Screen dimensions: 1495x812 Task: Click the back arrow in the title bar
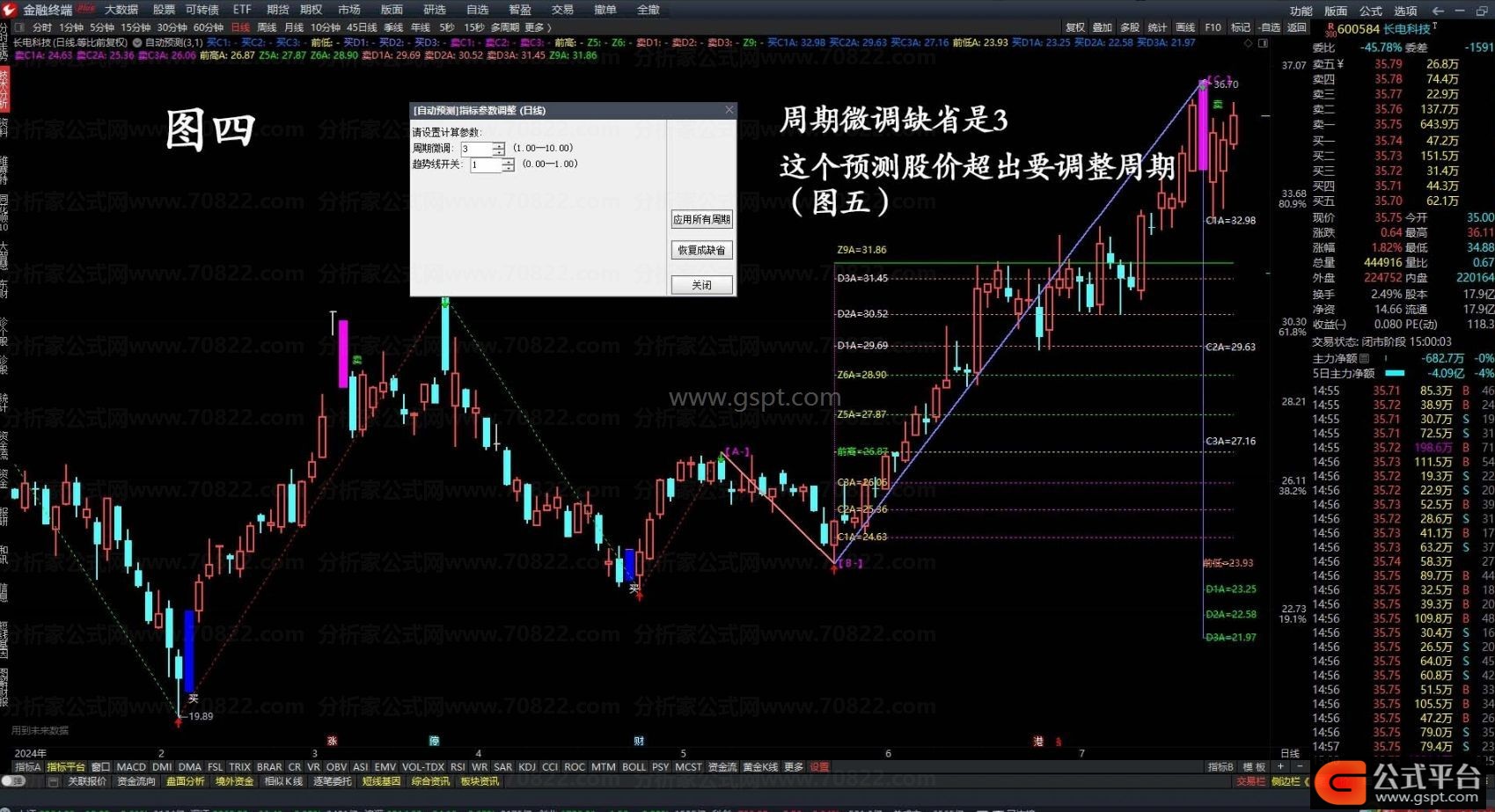(x=1438, y=11)
